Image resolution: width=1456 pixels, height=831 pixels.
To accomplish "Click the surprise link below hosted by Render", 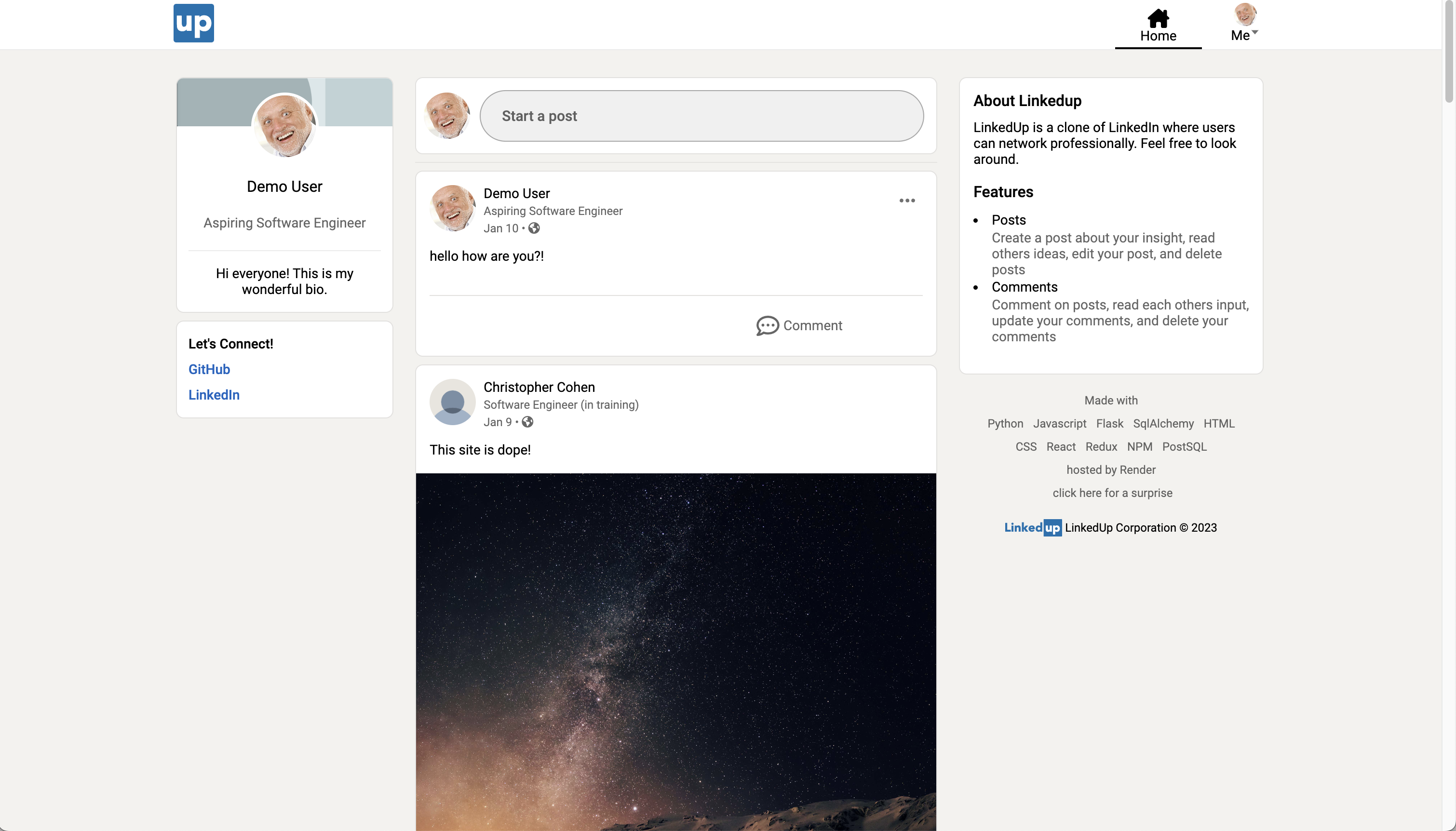I will click(x=1111, y=493).
